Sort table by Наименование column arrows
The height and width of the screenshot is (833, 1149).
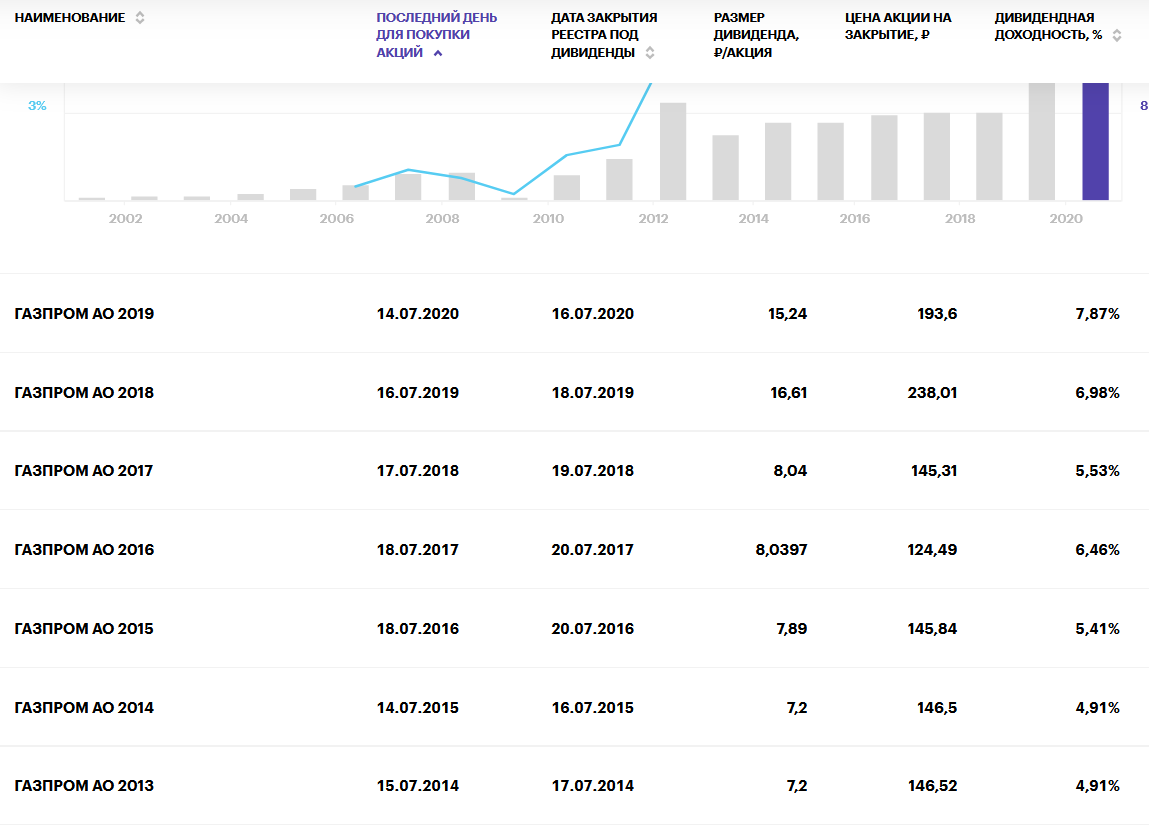(x=140, y=18)
